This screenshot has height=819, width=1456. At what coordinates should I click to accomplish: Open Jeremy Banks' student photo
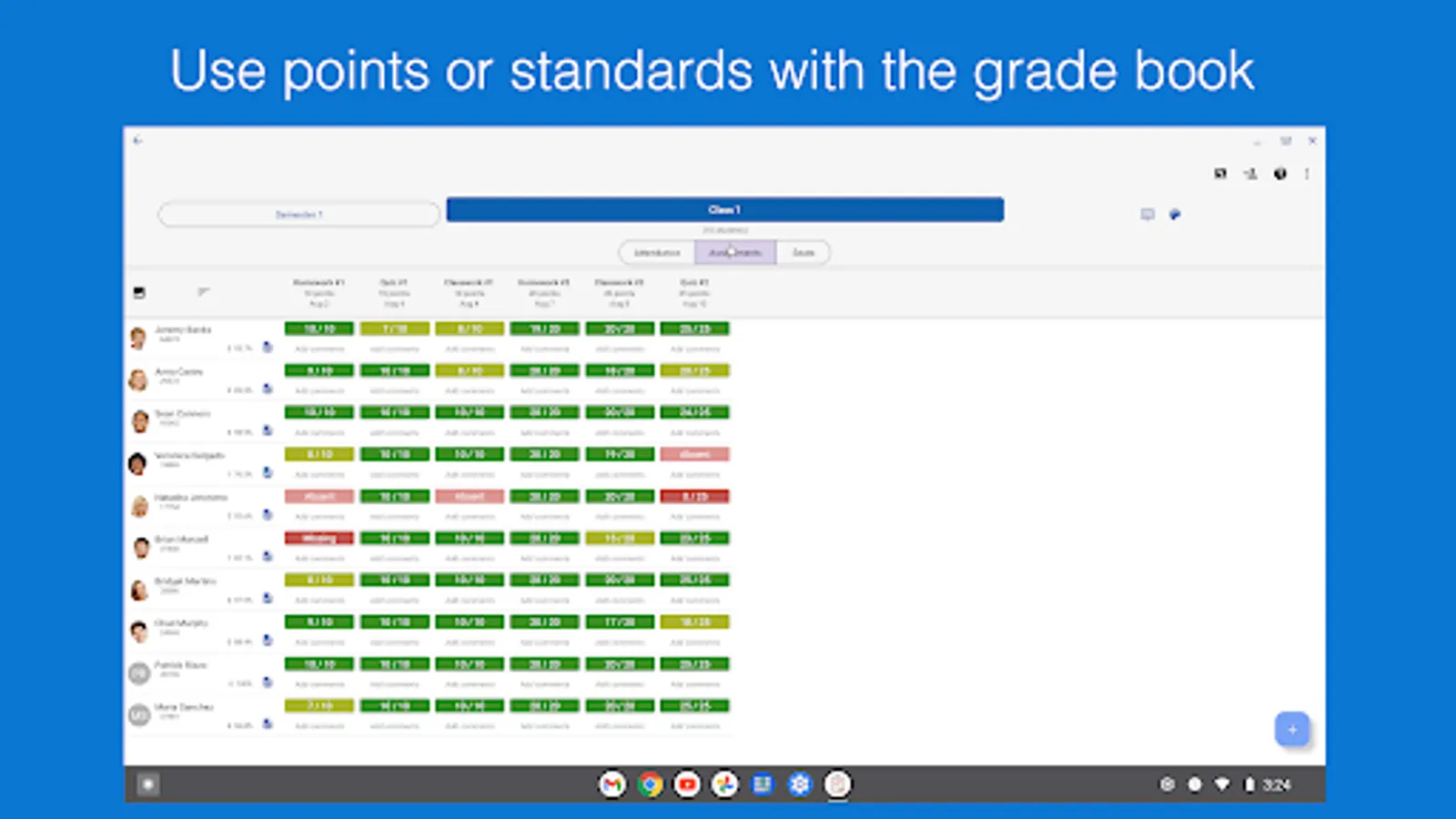pos(138,339)
